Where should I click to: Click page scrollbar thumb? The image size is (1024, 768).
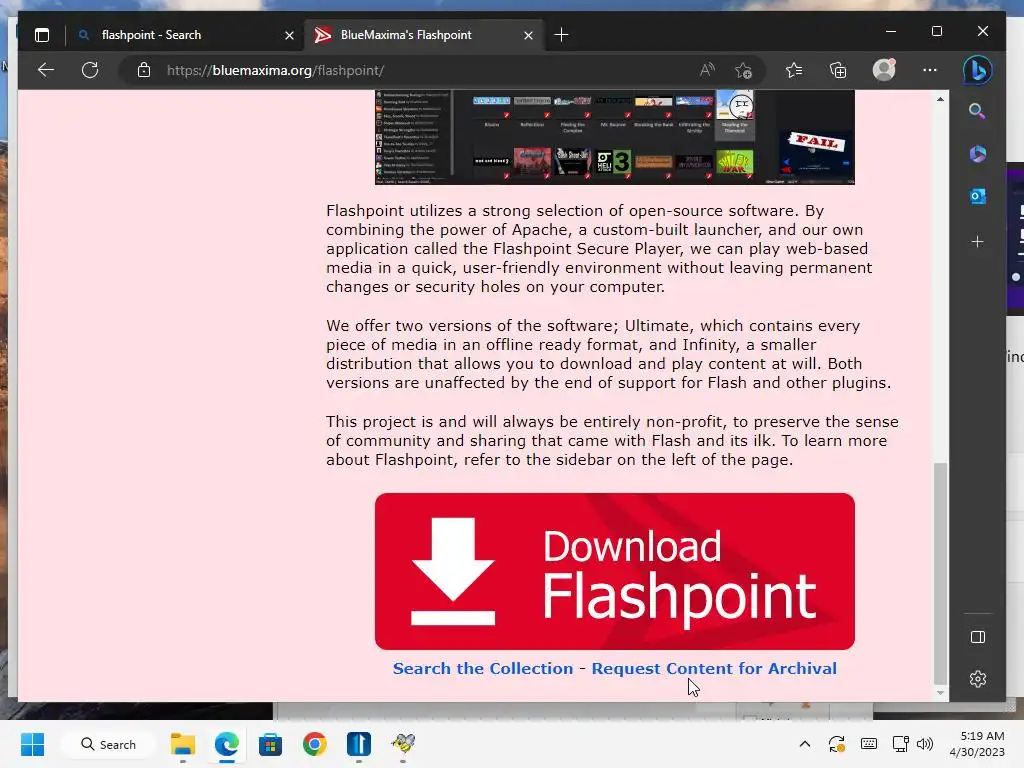click(x=940, y=573)
